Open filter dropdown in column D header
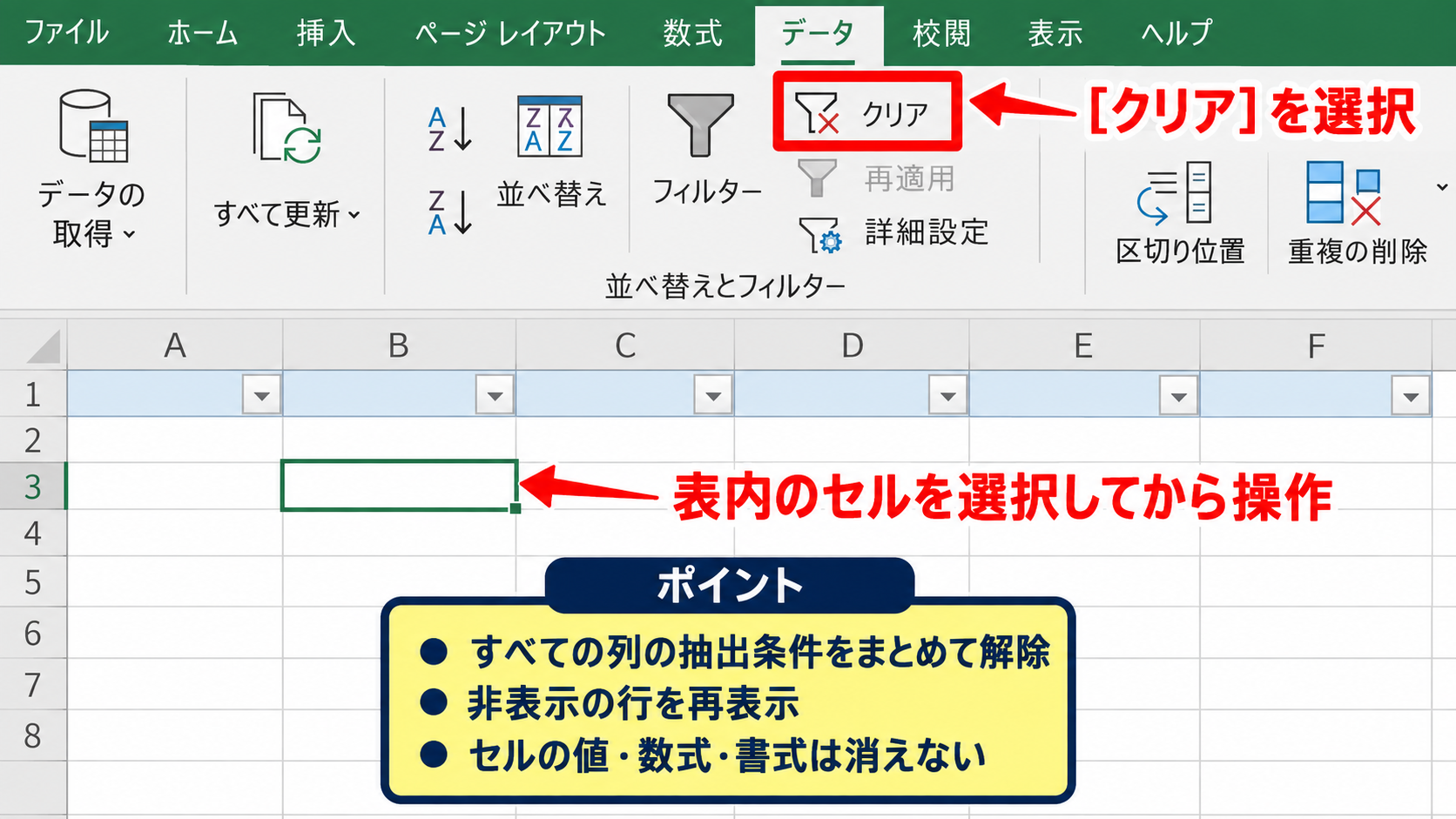 tap(948, 395)
